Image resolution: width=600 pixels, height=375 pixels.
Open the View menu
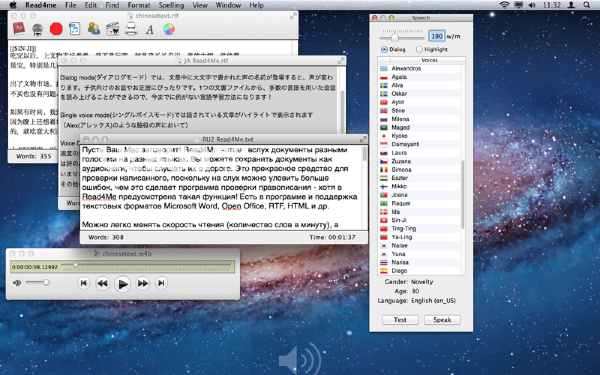tap(200, 5)
